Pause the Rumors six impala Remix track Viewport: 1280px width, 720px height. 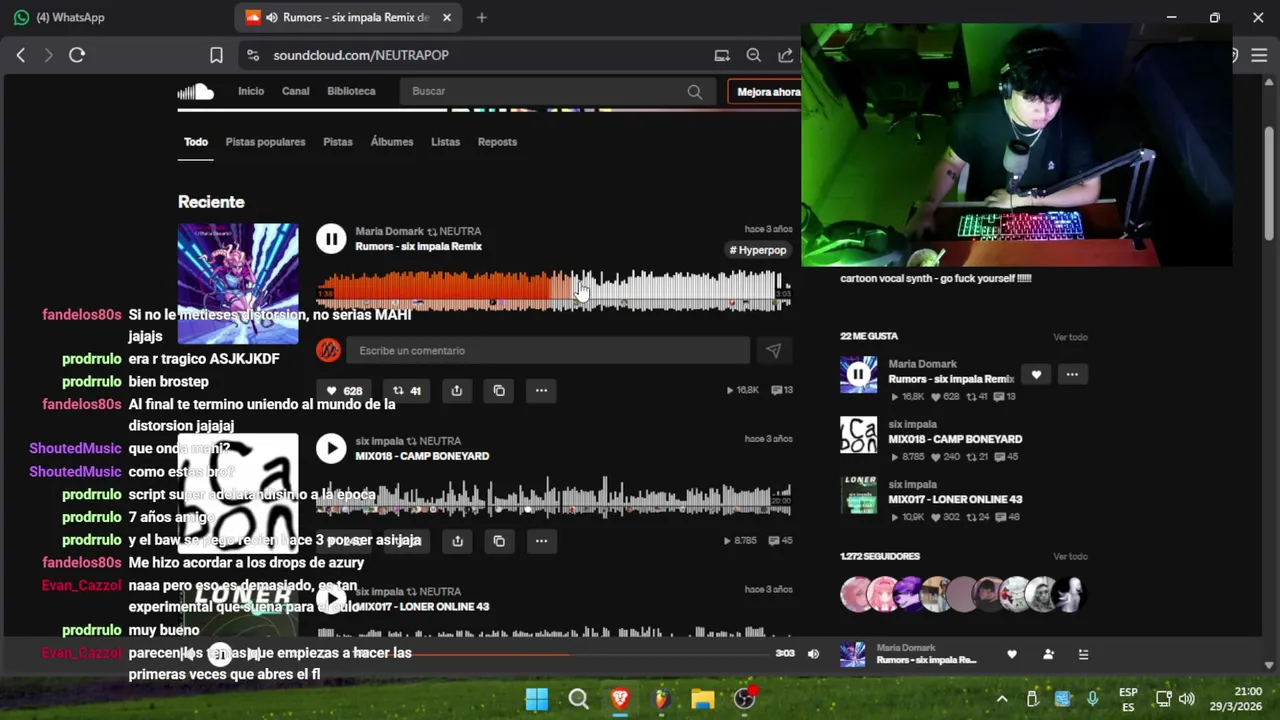pos(331,239)
